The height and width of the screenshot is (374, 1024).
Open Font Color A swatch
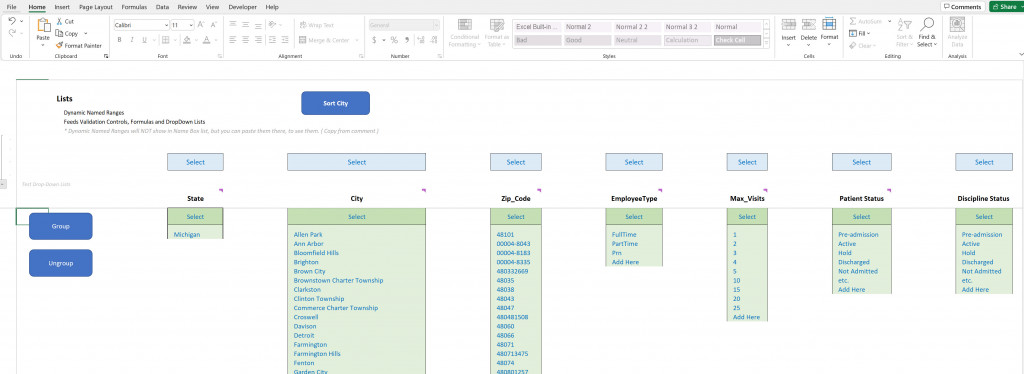pyautogui.click(x=206, y=40)
